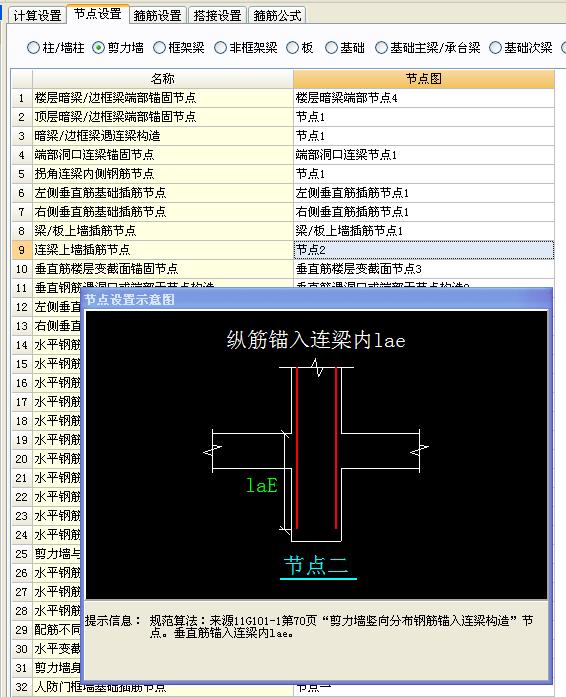The width and height of the screenshot is (566, 697).
Task: Click the 节点2 cell in row 9
Action: click(x=424, y=250)
